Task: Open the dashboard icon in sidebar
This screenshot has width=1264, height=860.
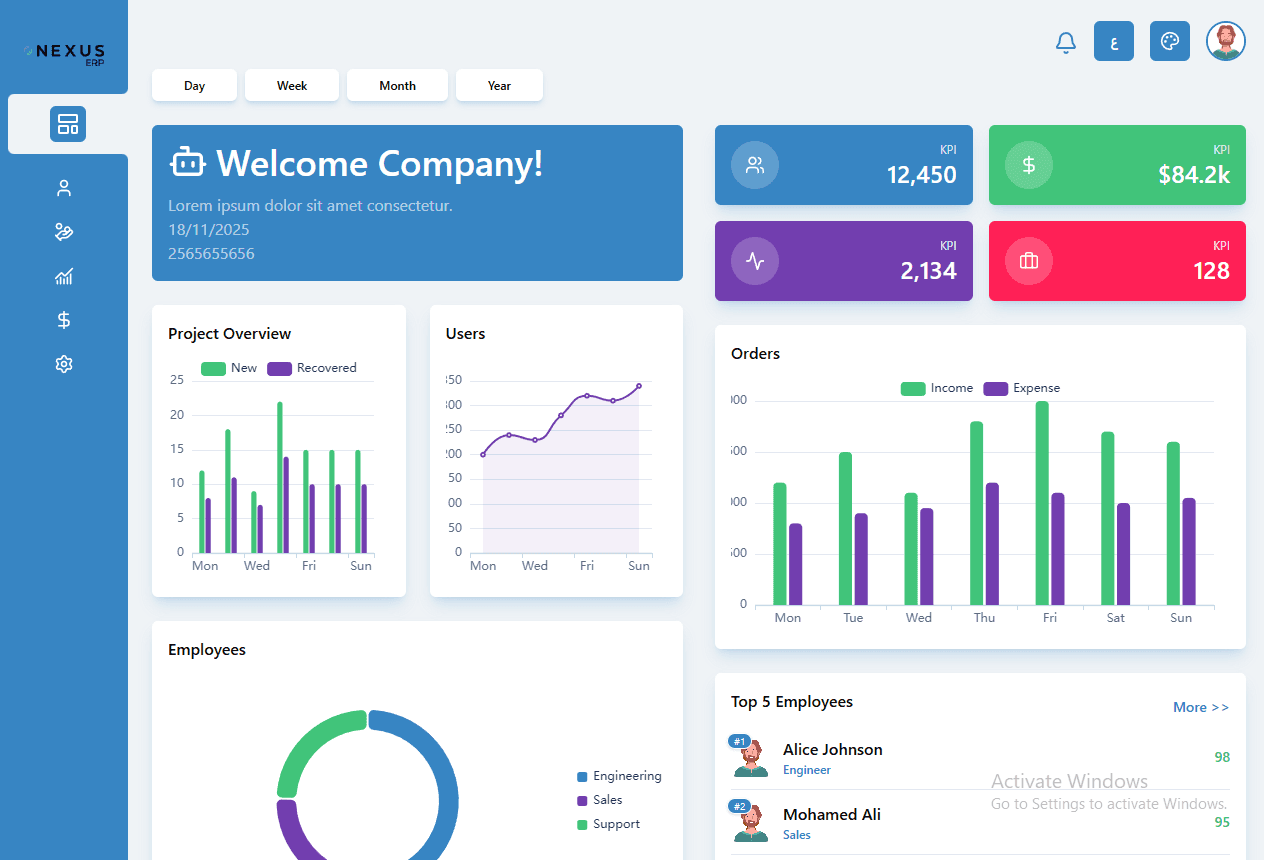Action: [x=68, y=124]
